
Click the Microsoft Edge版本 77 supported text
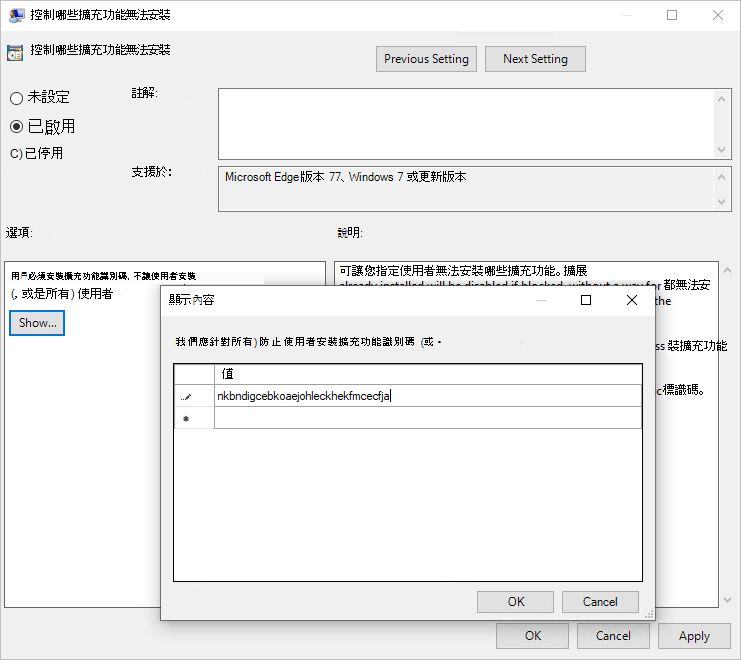[345, 177]
